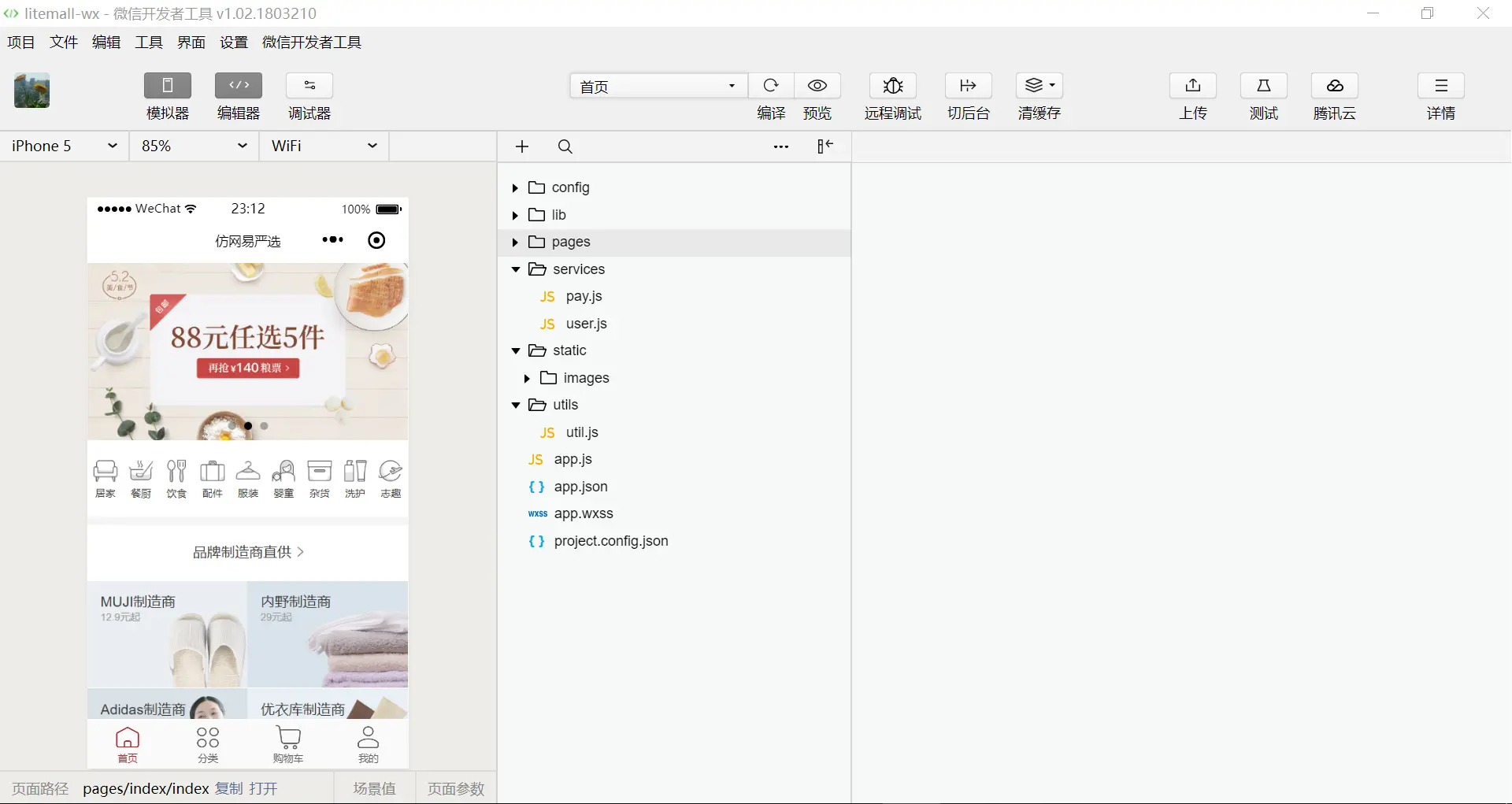Collapse the services folder

(x=675, y=269)
